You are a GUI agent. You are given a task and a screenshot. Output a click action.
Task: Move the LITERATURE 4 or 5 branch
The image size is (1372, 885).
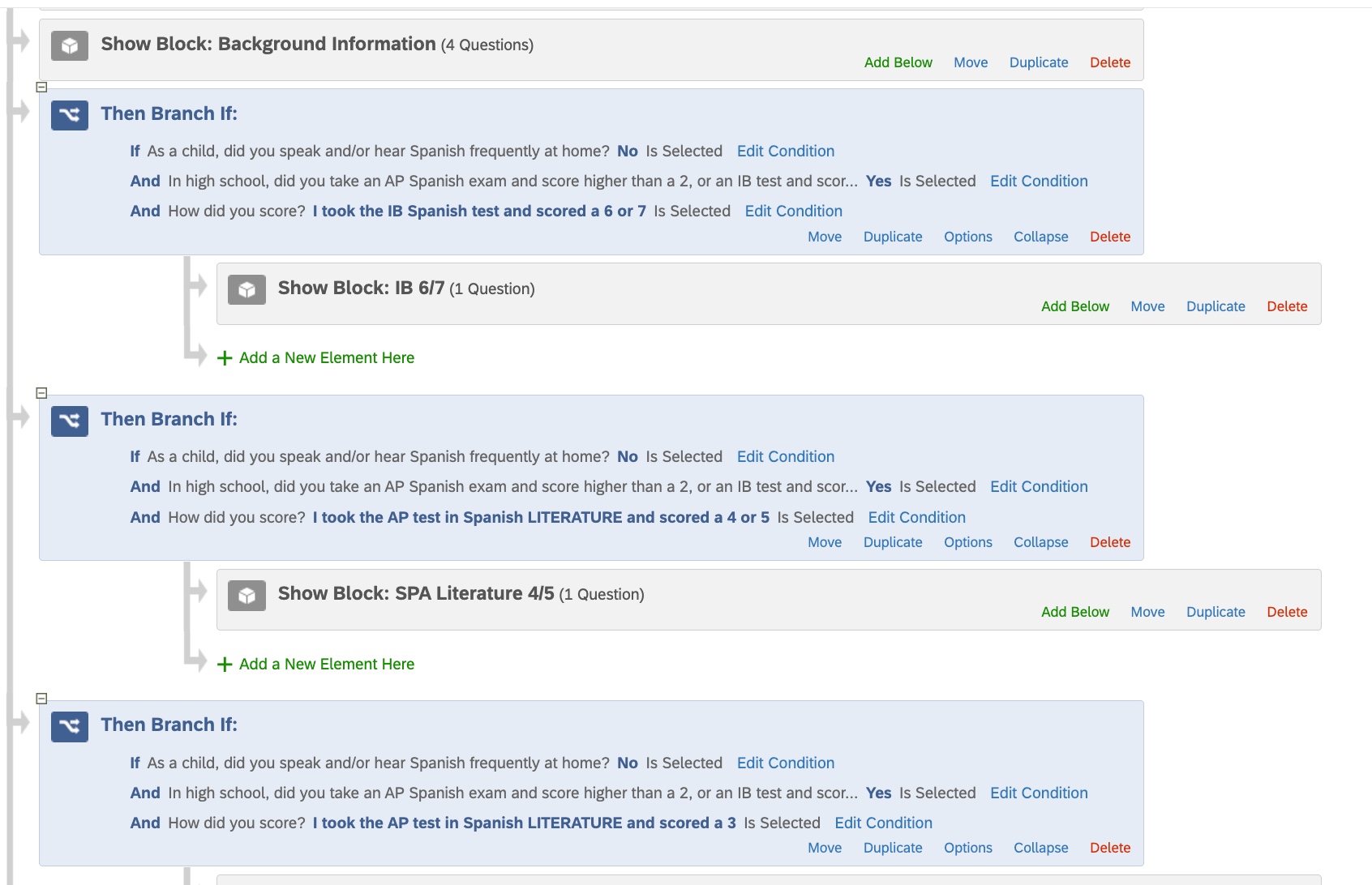[x=825, y=542]
